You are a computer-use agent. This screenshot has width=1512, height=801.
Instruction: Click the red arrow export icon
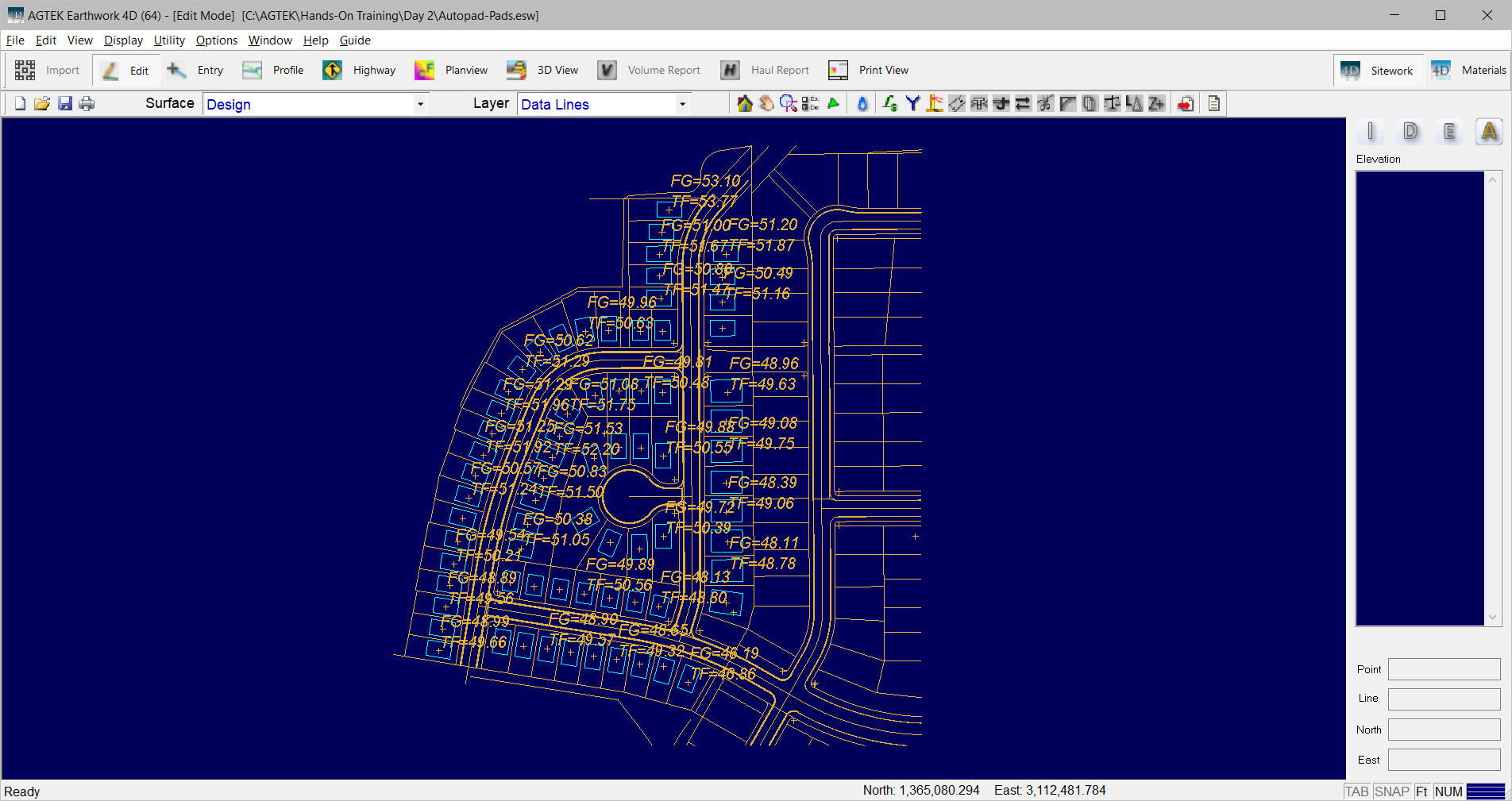1186,104
